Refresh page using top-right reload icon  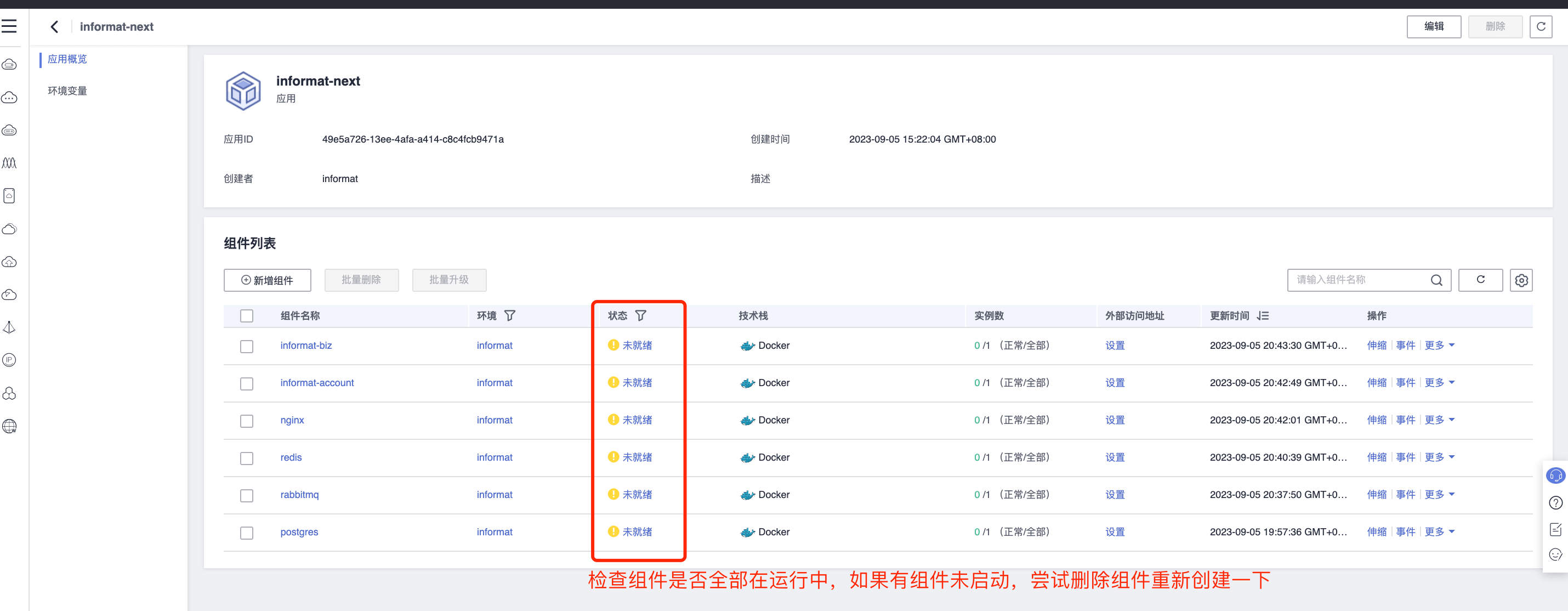pos(1541,27)
